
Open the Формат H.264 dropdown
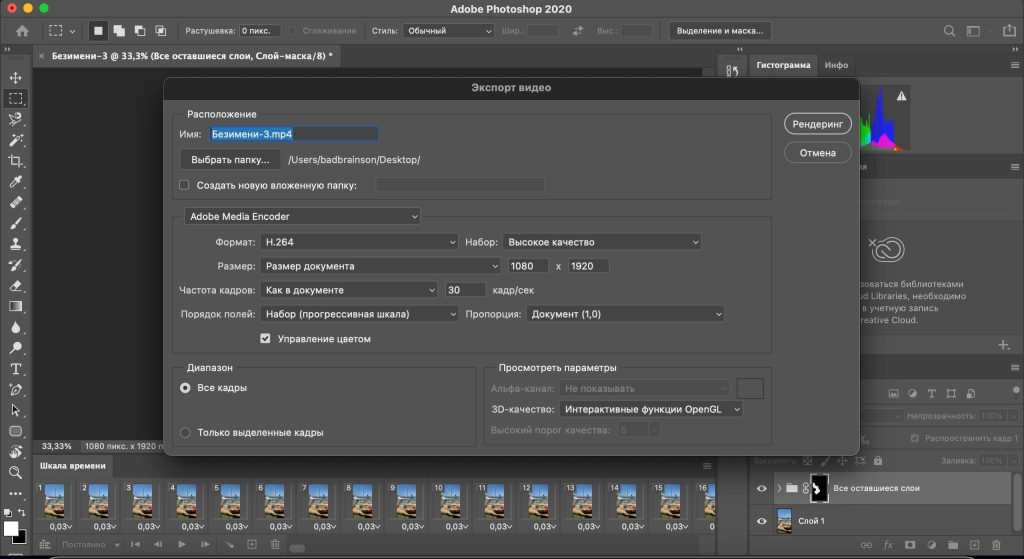point(358,242)
